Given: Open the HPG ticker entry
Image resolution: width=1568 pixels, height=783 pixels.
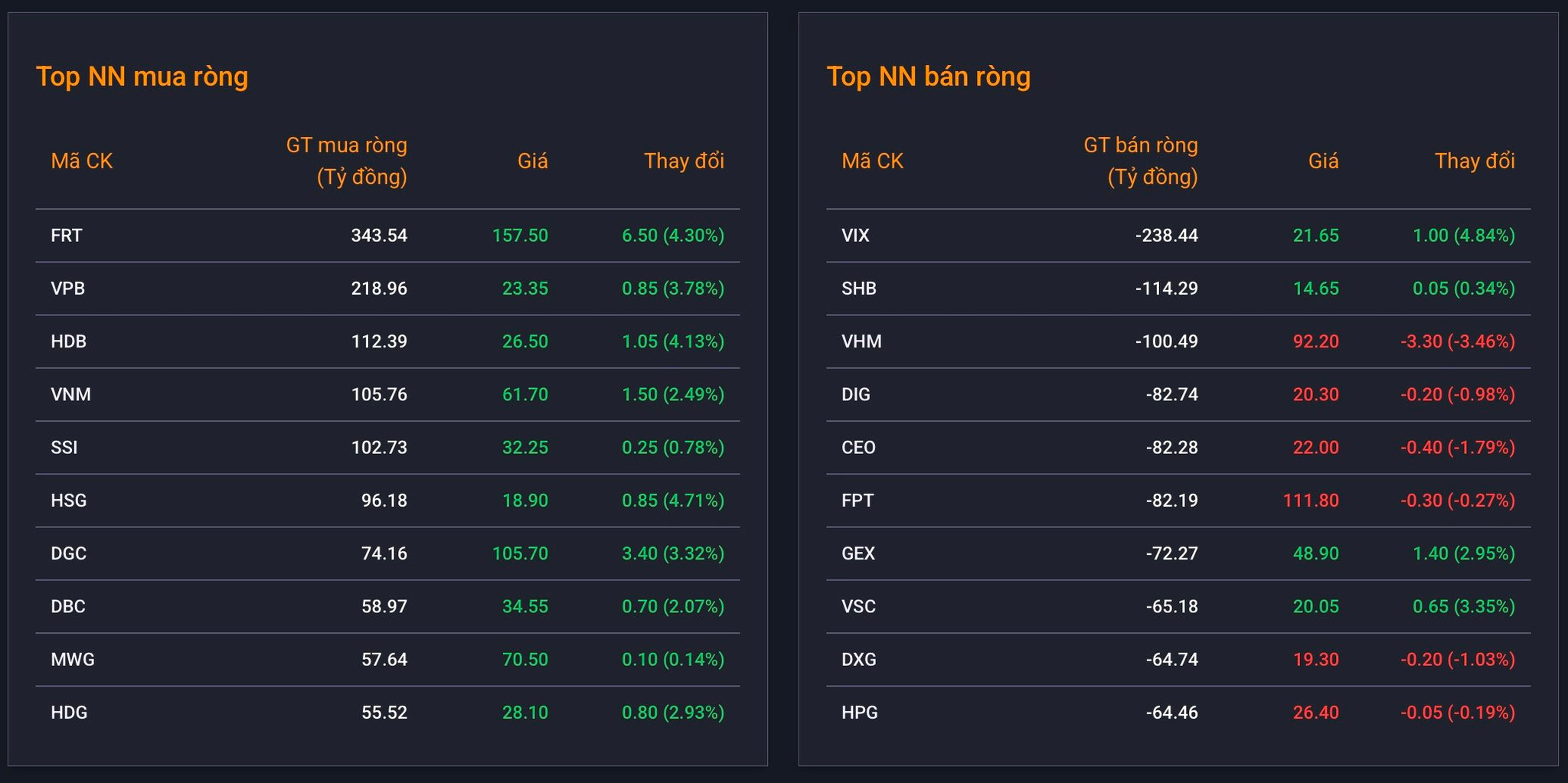Looking at the screenshot, I should pyautogui.click(x=860, y=713).
